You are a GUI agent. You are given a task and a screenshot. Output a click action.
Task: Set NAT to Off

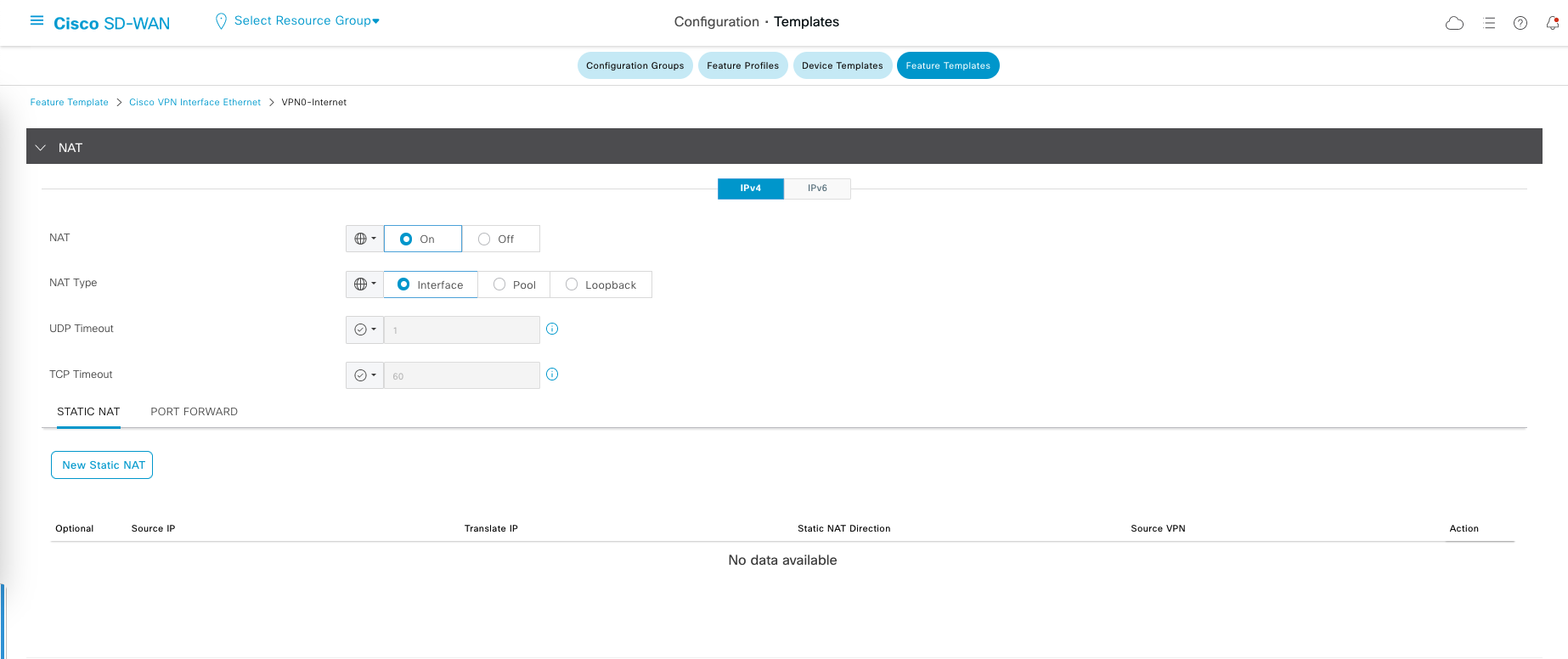(x=485, y=239)
